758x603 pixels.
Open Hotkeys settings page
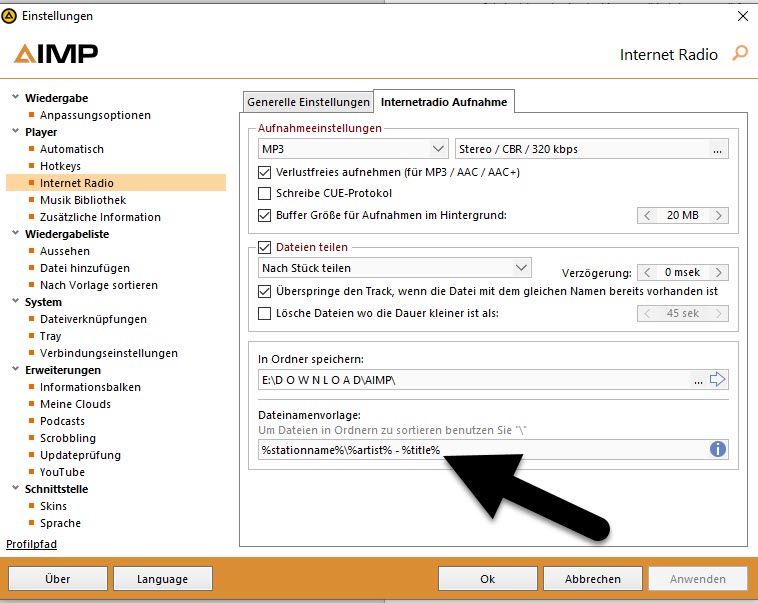pos(60,166)
